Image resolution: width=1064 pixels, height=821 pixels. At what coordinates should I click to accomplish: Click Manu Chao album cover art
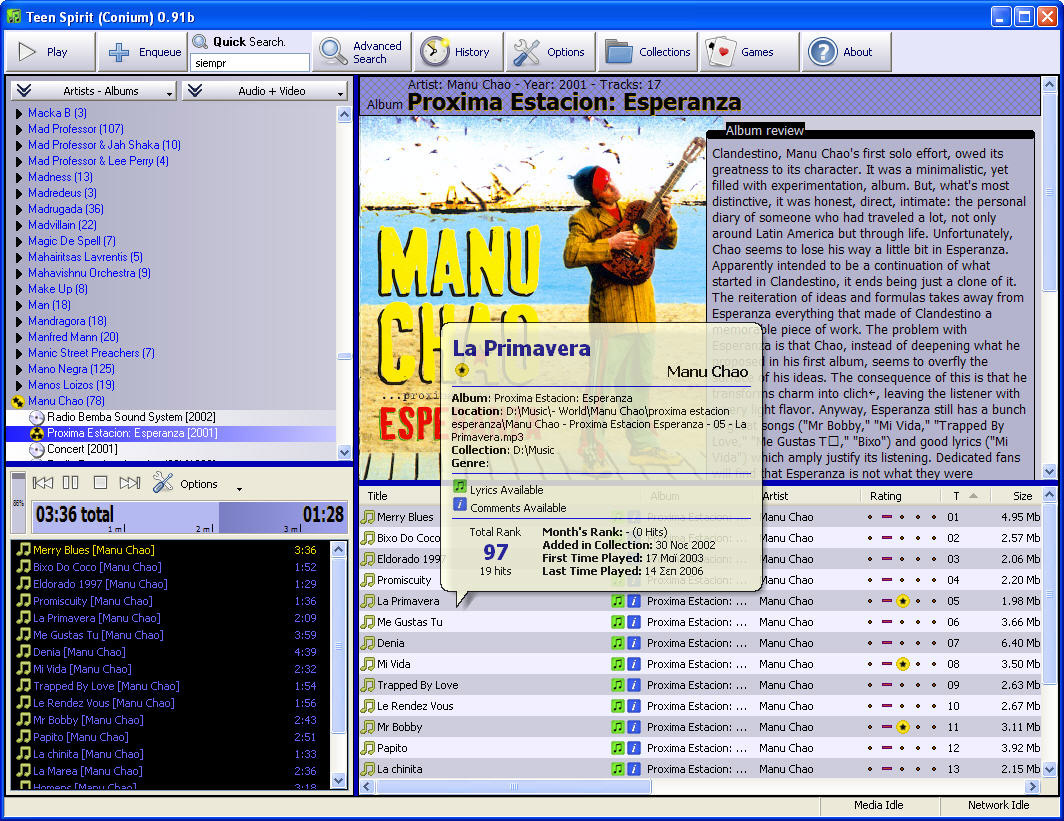point(533,297)
